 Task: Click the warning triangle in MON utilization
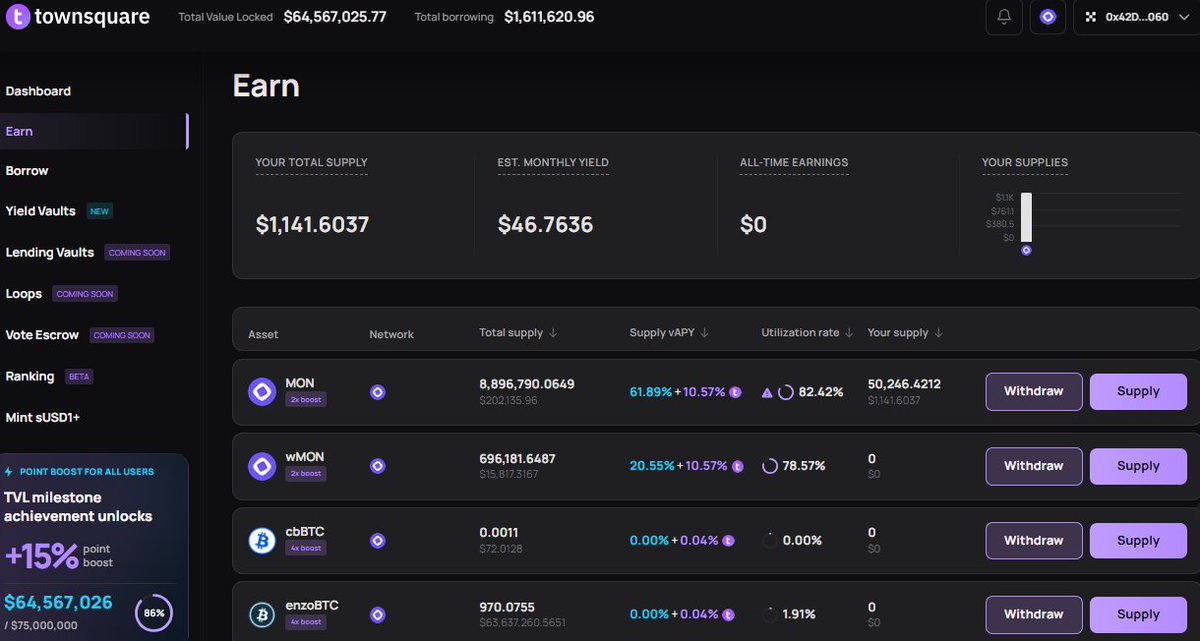[x=767, y=392]
